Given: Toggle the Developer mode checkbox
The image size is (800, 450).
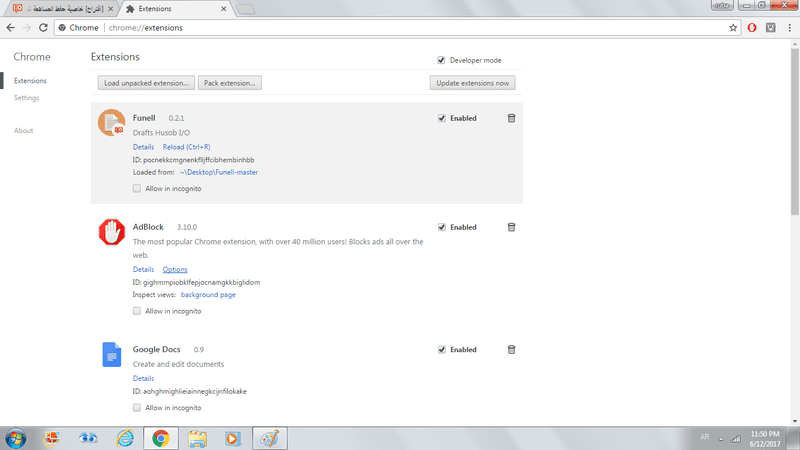Looking at the screenshot, I should click(441, 60).
